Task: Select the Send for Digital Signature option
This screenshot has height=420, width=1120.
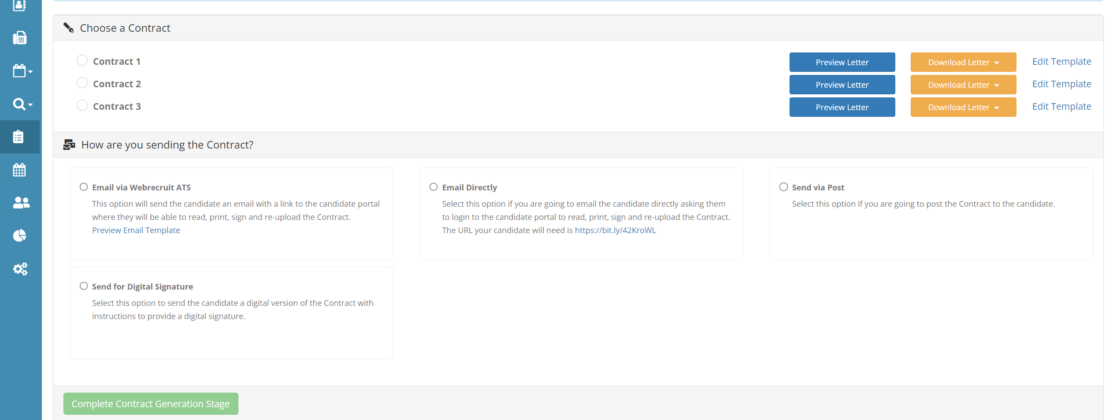Action: 83,286
